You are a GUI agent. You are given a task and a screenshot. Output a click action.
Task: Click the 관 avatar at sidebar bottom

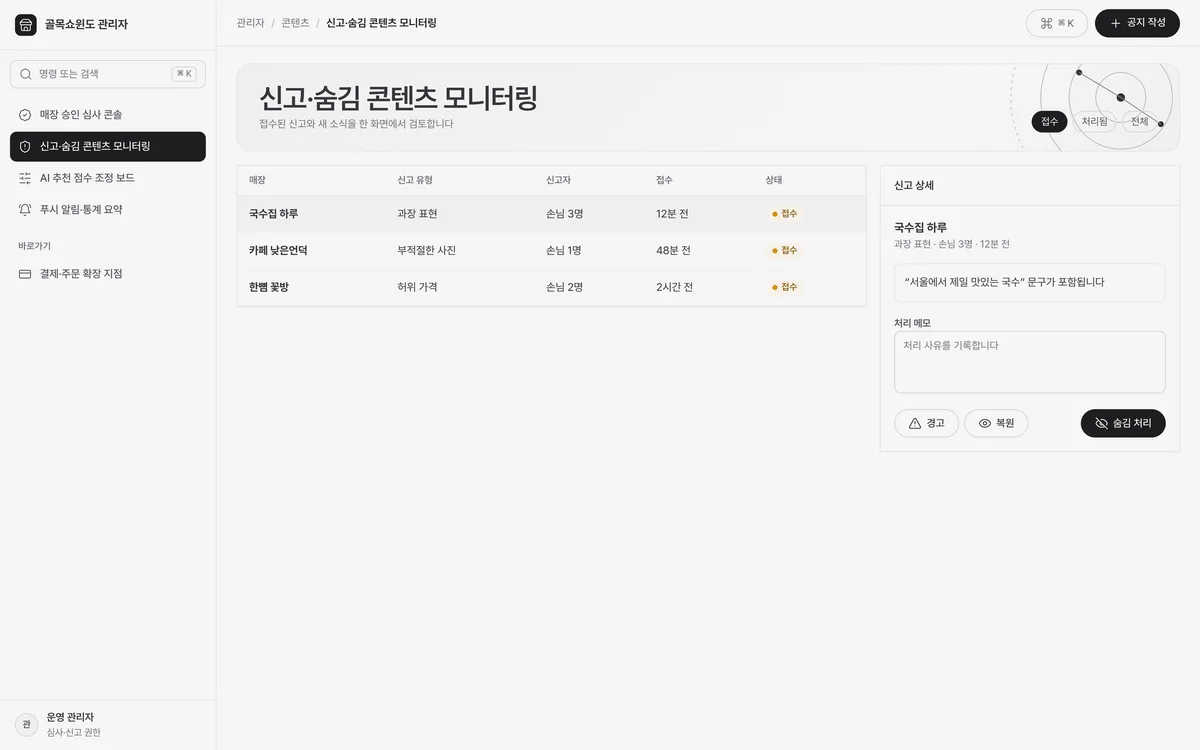[27, 724]
